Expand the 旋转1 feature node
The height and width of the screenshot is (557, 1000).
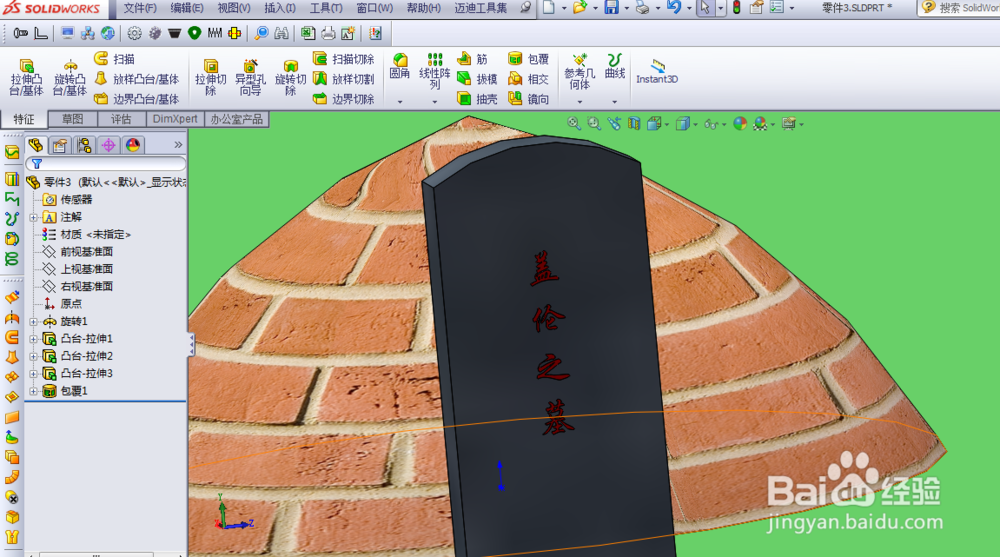click(33, 322)
